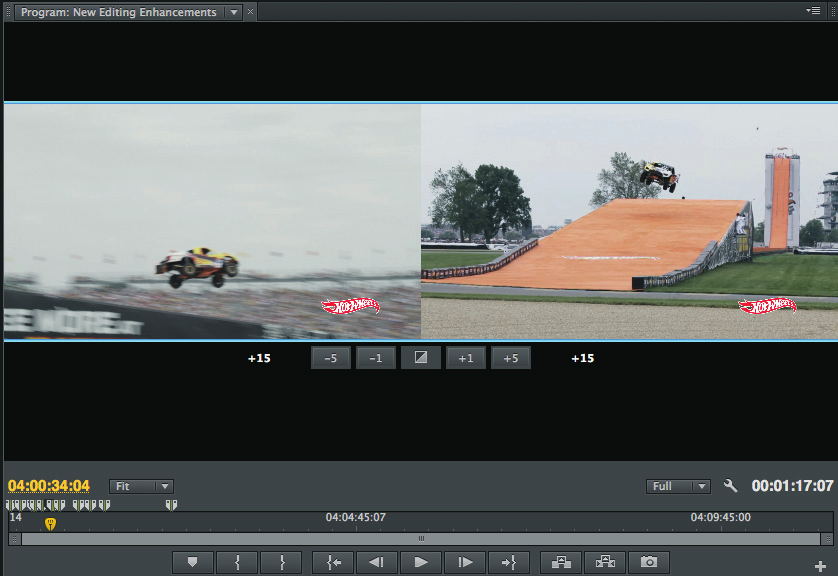This screenshot has width=838, height=576.
Task: Click the Extract button
Action: tap(605, 563)
